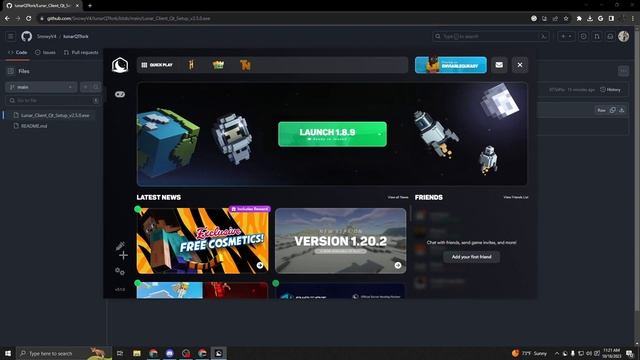Switch to the GitHub Code tab
This screenshot has height=360, width=640.
pyautogui.click(x=18, y=52)
